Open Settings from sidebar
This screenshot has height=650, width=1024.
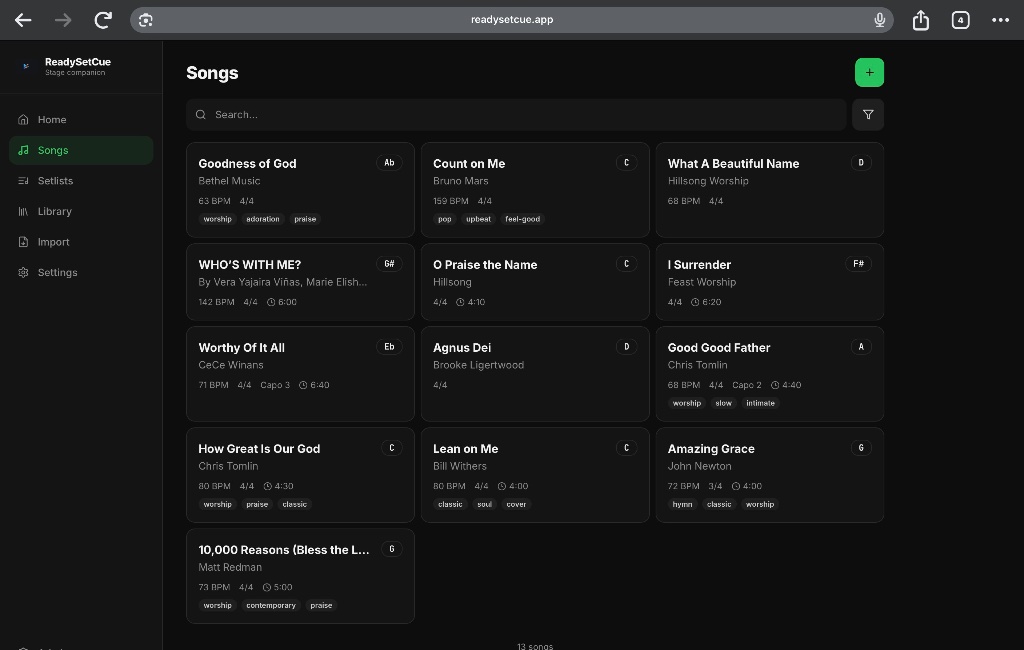pos(81,272)
